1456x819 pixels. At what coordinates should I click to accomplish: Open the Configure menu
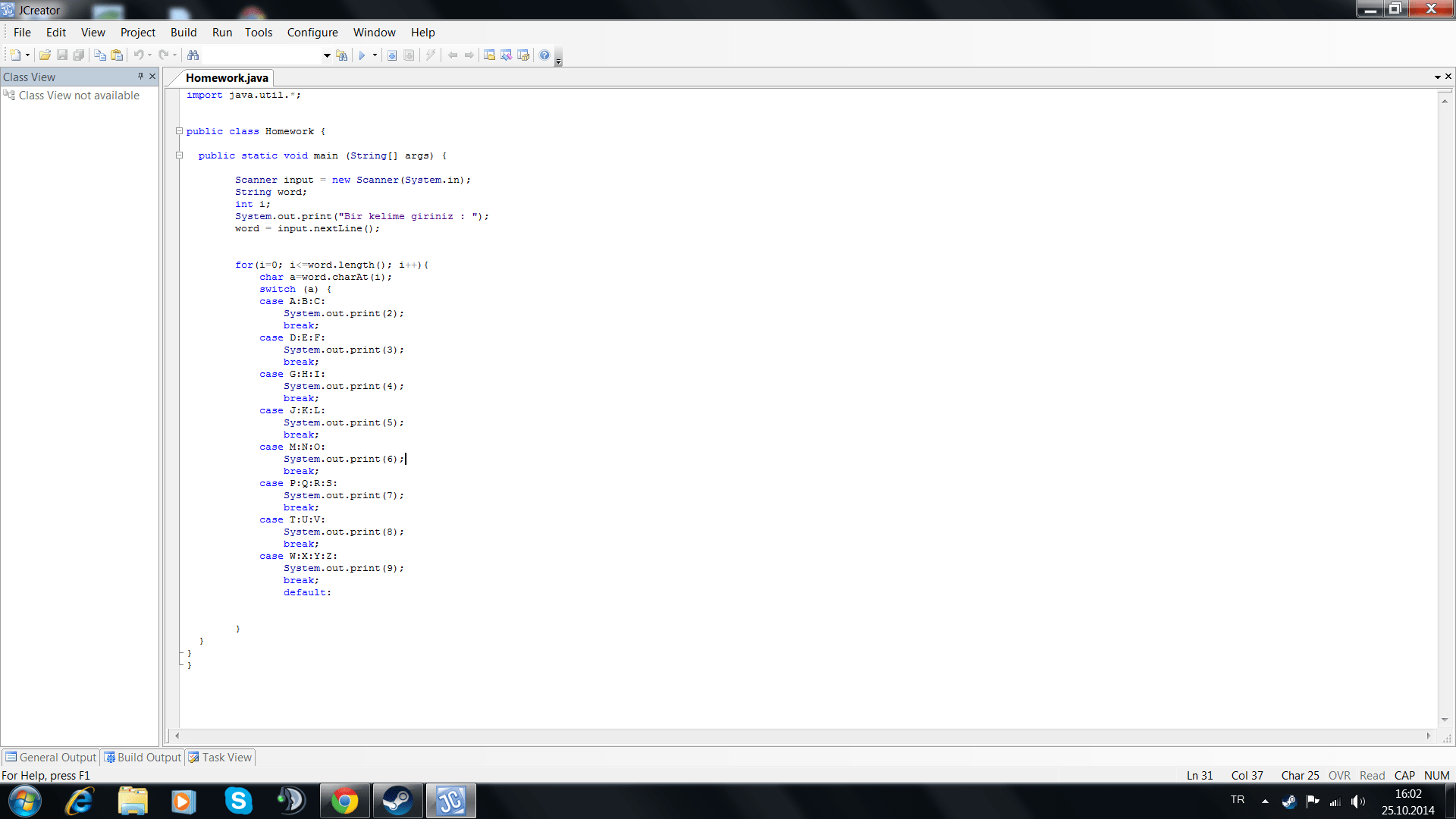[x=312, y=32]
